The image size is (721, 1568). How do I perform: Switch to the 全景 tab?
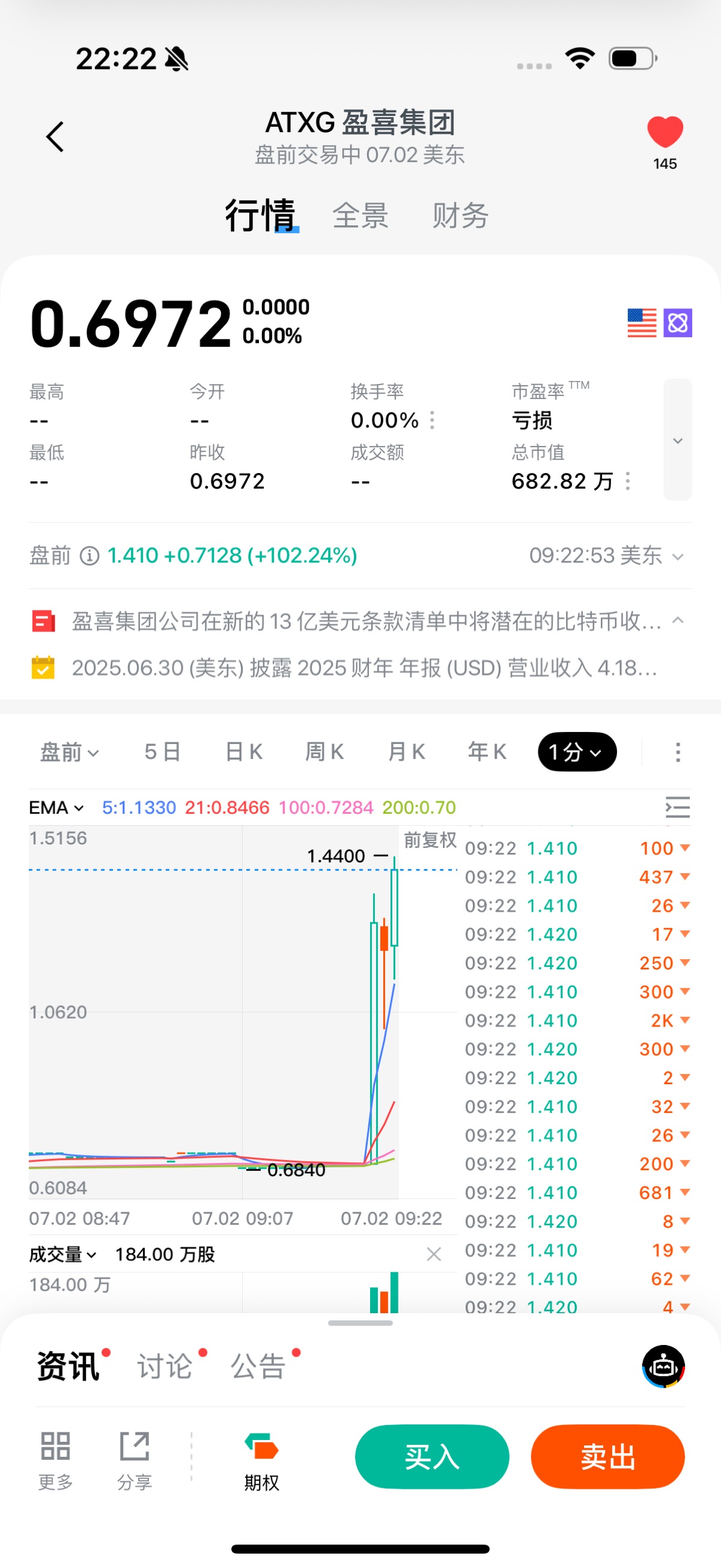tap(360, 216)
